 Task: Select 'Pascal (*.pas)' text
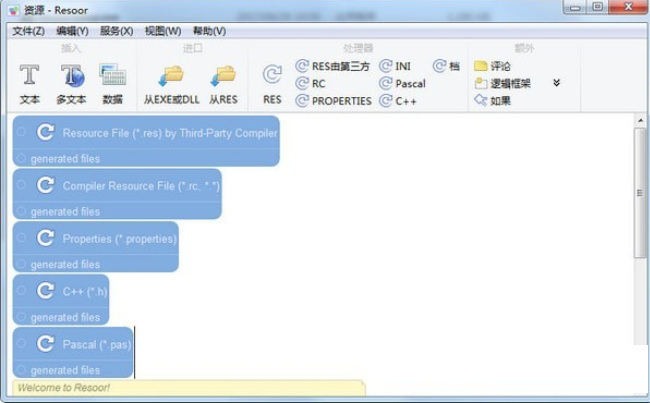(x=97, y=345)
